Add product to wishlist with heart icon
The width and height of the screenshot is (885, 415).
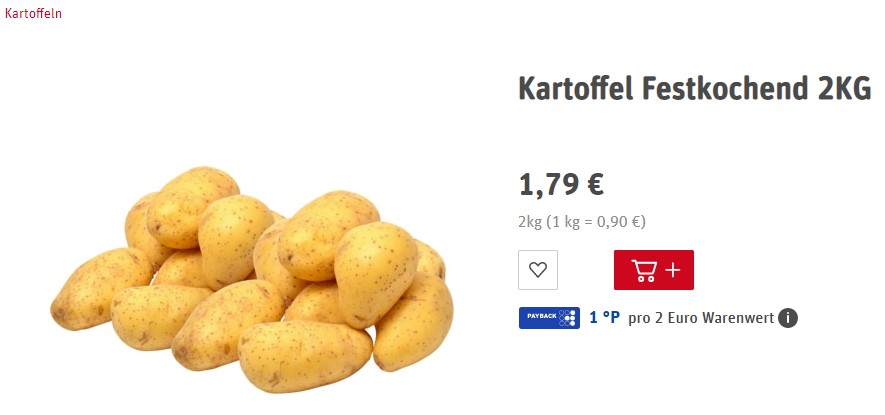(x=538, y=270)
